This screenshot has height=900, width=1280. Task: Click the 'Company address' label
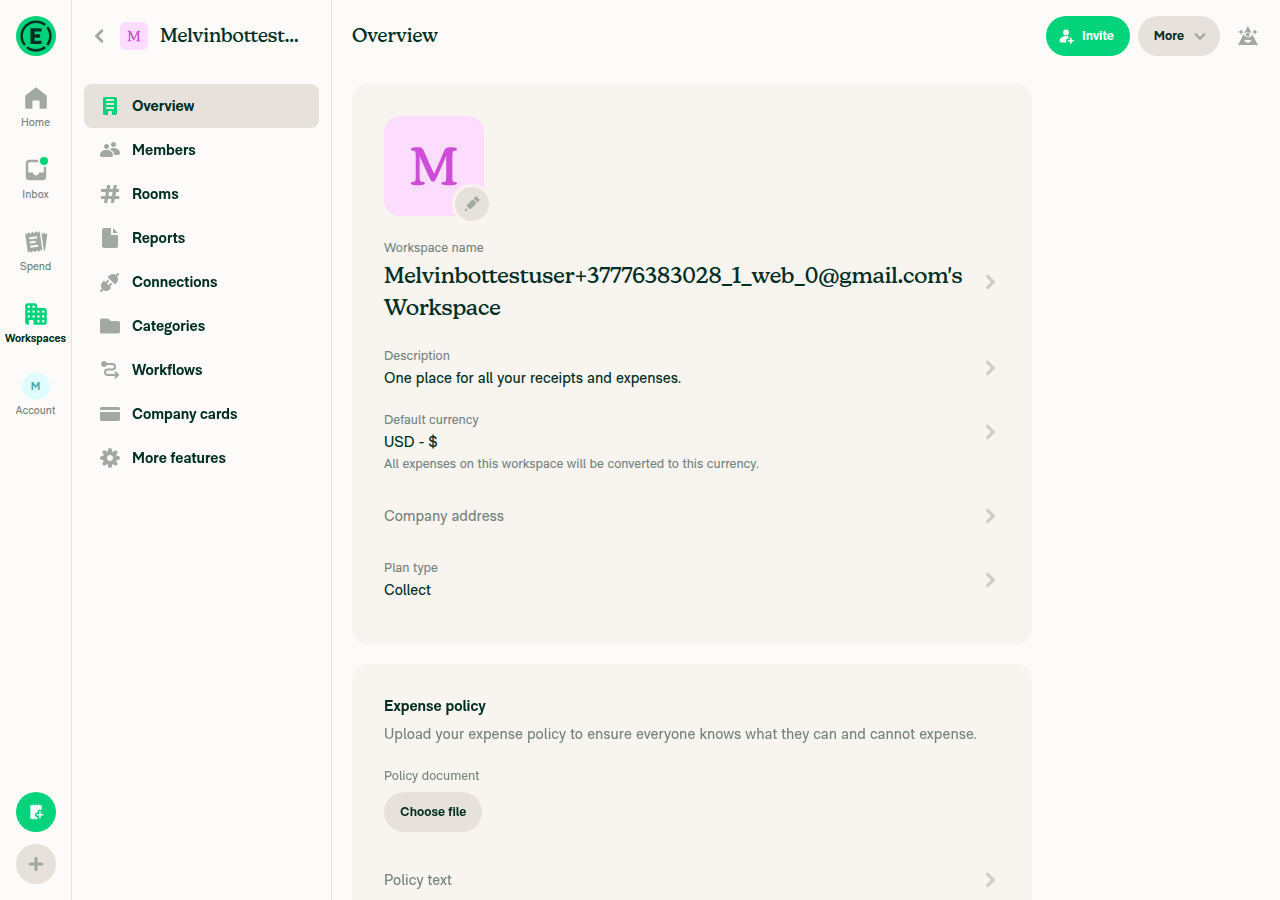[444, 516]
